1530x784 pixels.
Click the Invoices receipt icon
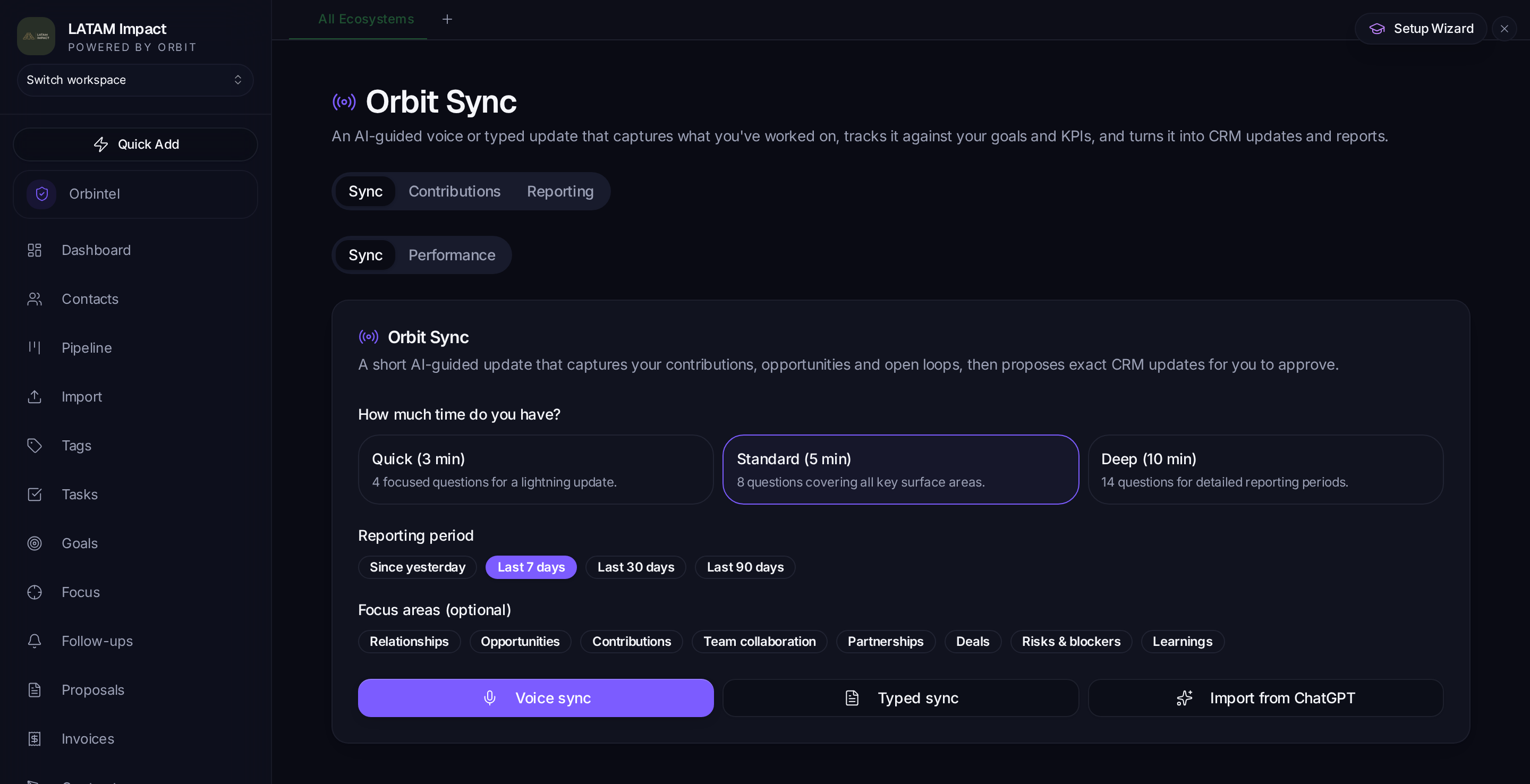pyautogui.click(x=35, y=739)
